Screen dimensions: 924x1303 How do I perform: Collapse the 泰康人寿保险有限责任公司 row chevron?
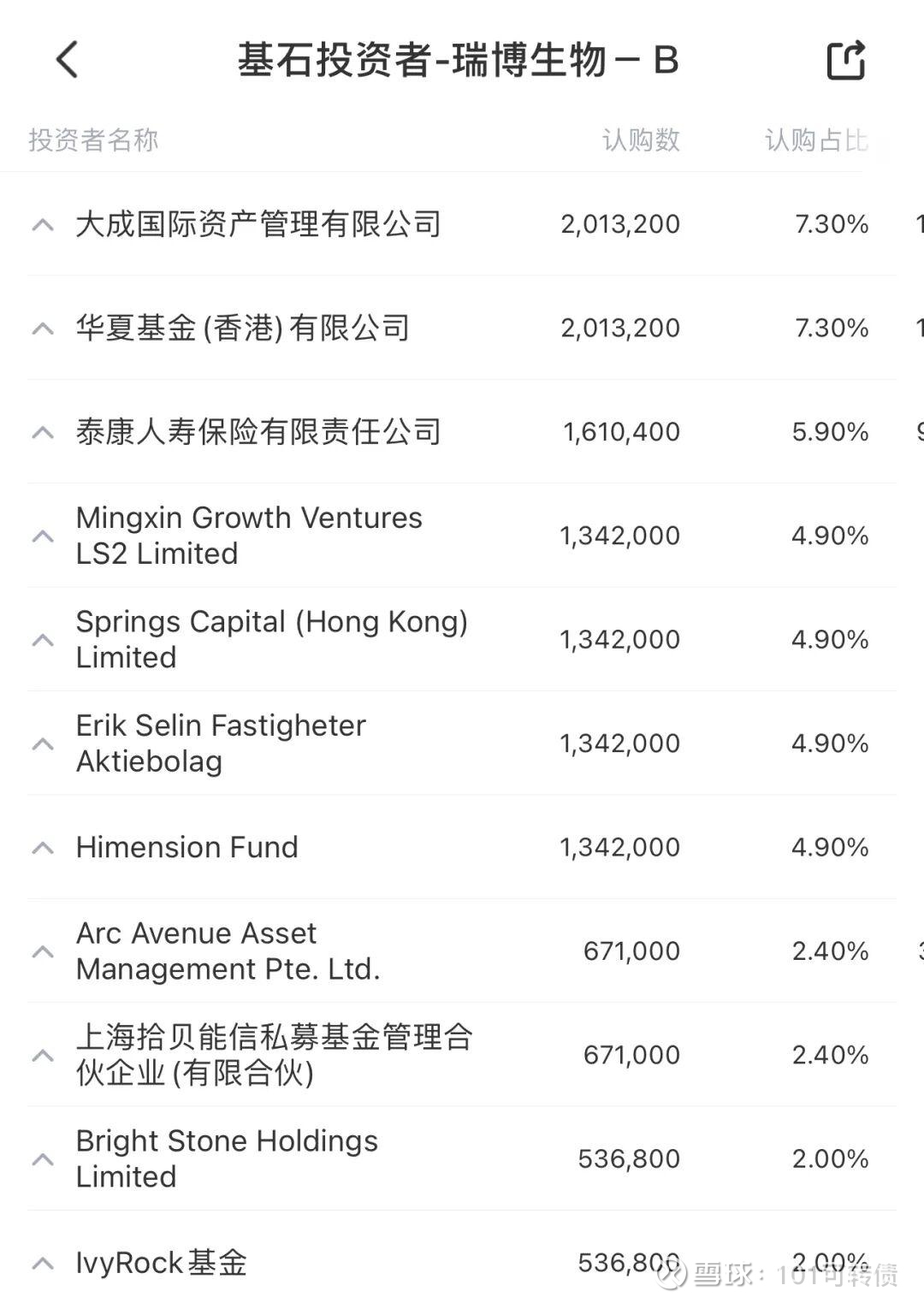(x=43, y=432)
